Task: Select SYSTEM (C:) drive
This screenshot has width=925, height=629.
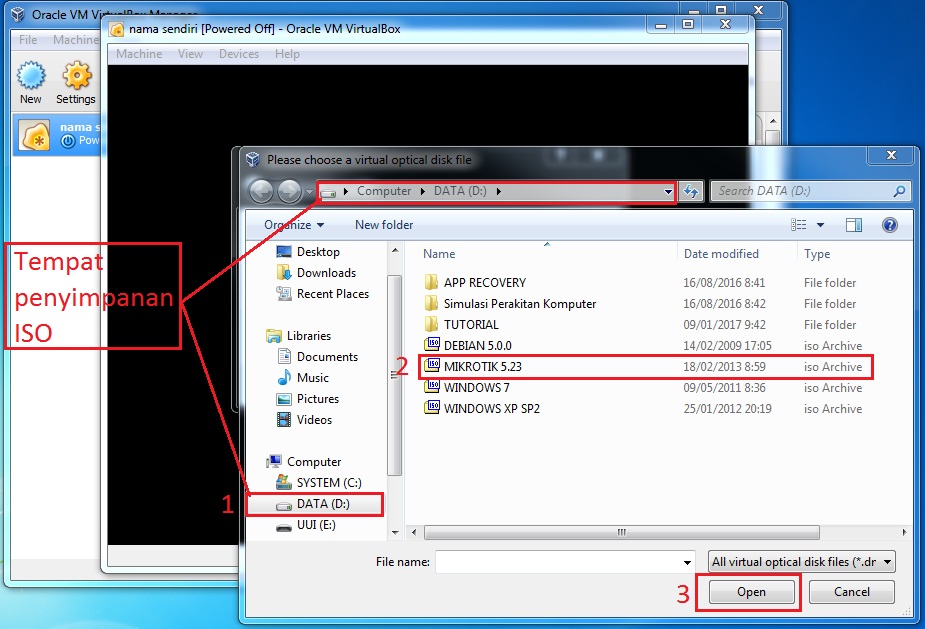Action: pyautogui.click(x=329, y=483)
